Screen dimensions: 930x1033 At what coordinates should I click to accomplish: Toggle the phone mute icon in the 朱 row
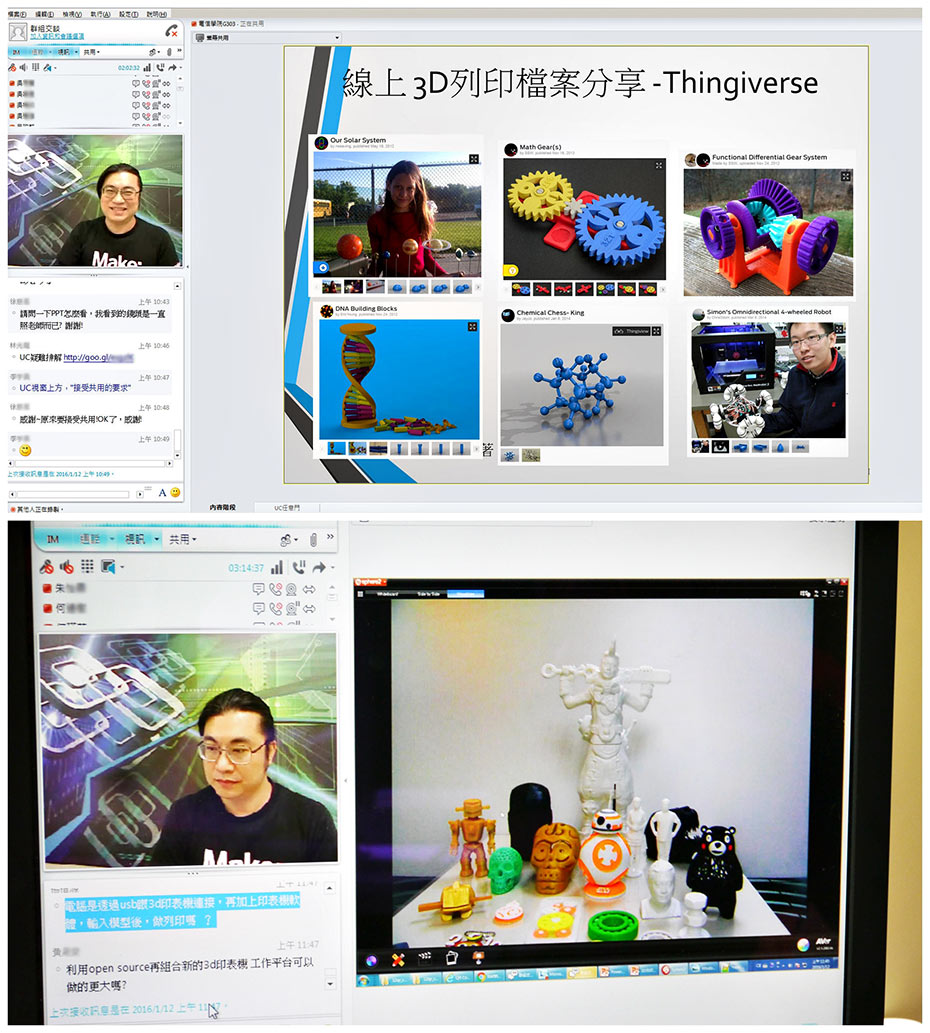(x=275, y=588)
